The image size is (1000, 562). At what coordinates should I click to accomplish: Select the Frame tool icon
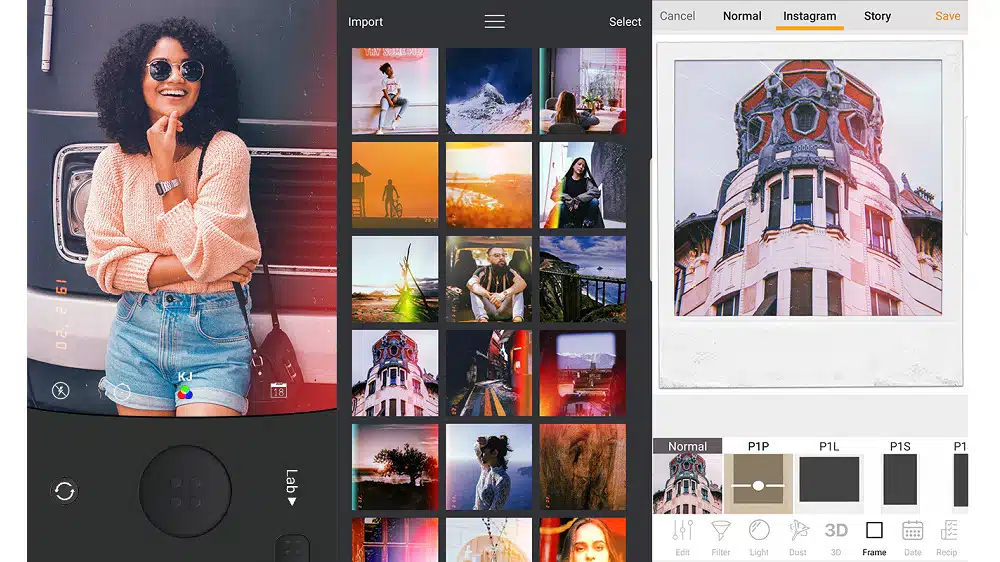click(x=874, y=534)
